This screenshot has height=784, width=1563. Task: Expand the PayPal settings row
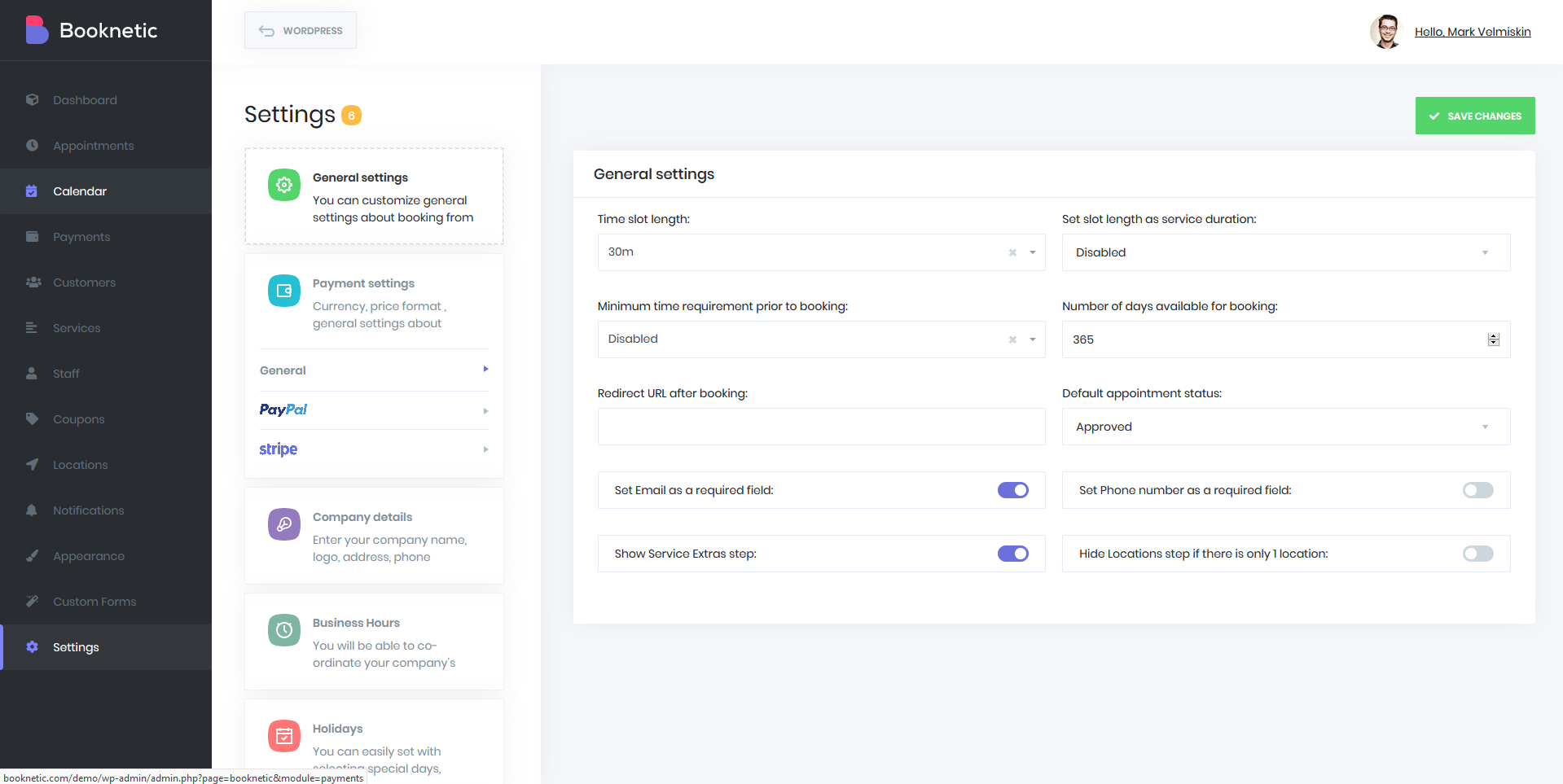[x=374, y=410]
